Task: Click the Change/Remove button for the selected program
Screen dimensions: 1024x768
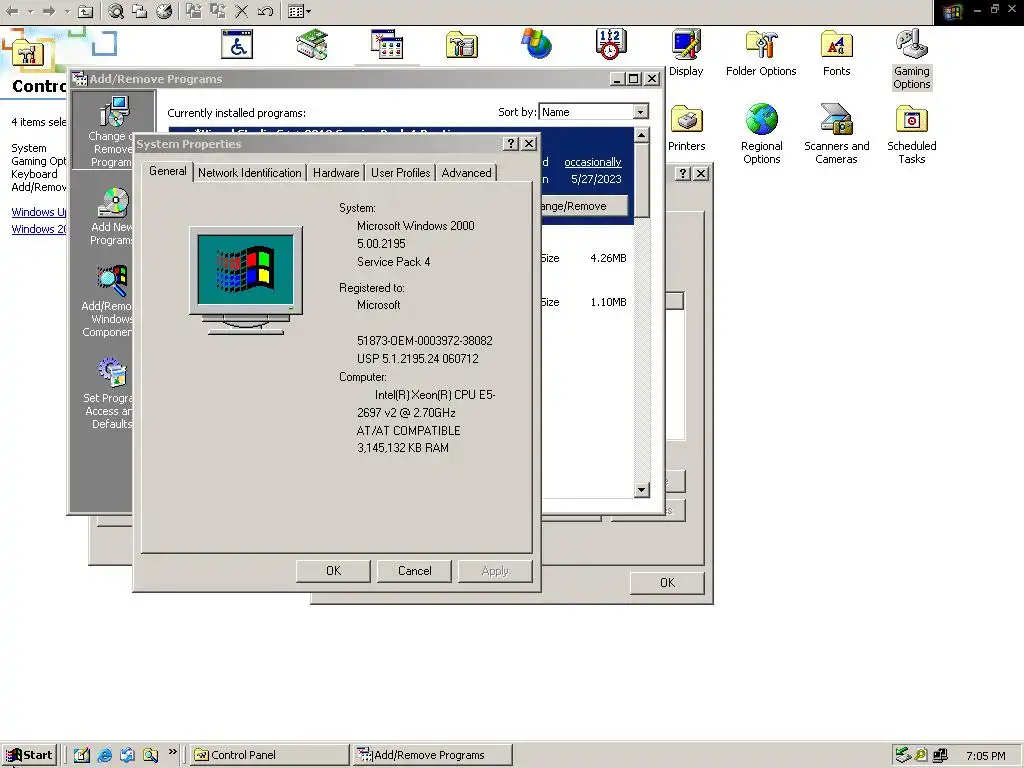Action: 584,206
